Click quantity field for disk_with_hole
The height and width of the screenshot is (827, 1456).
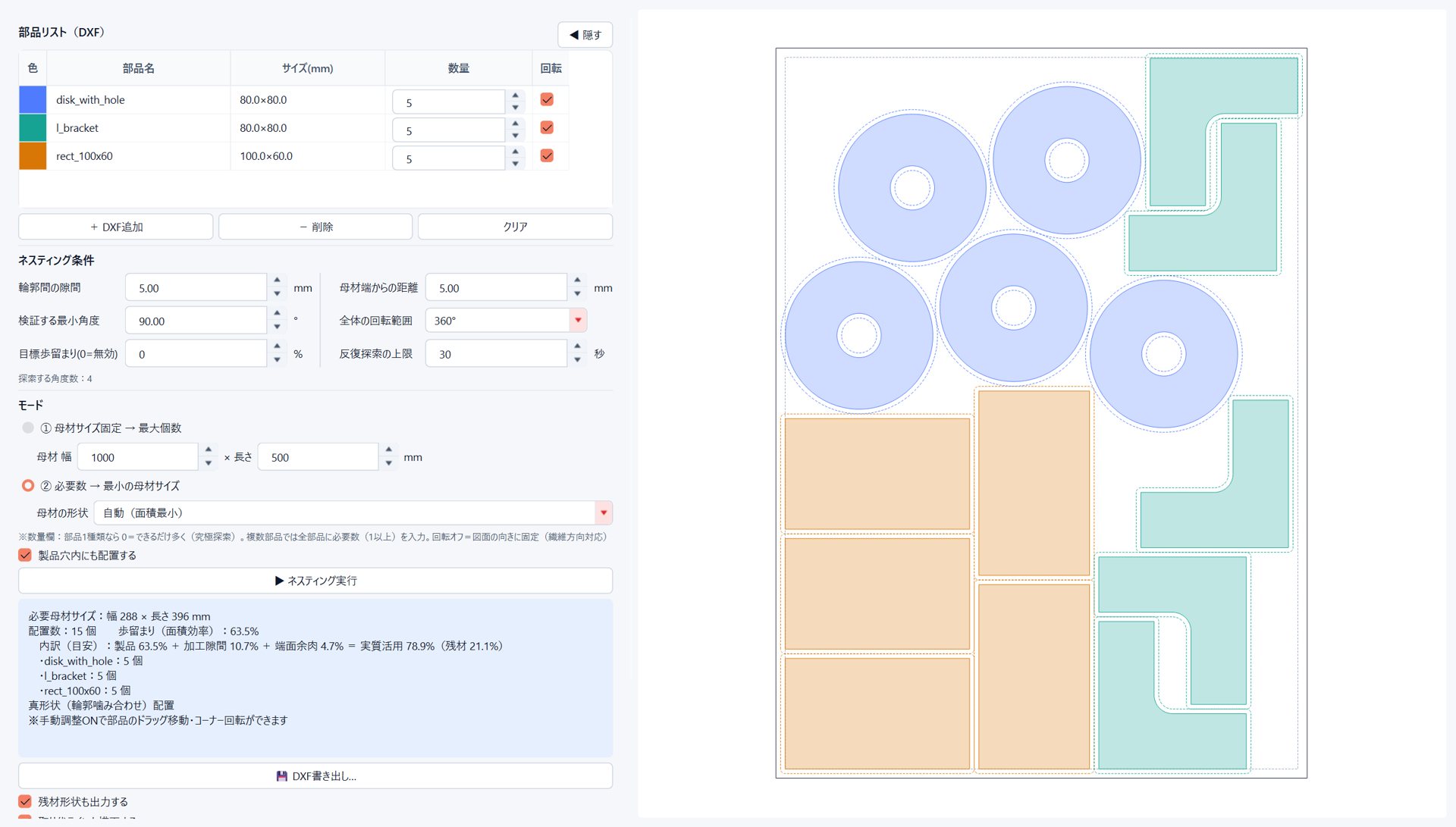[x=449, y=102]
